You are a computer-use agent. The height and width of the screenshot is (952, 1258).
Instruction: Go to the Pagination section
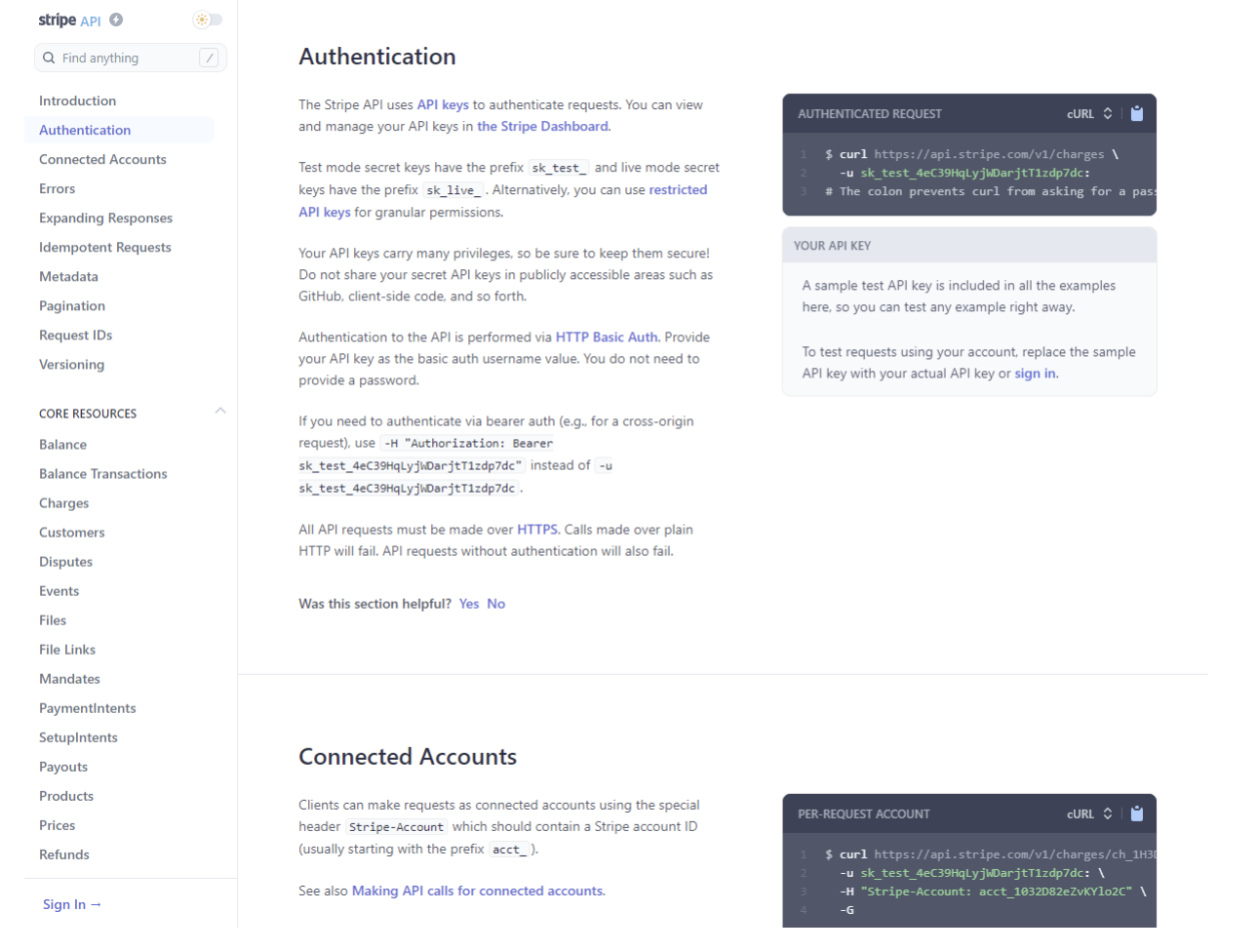[x=72, y=306]
